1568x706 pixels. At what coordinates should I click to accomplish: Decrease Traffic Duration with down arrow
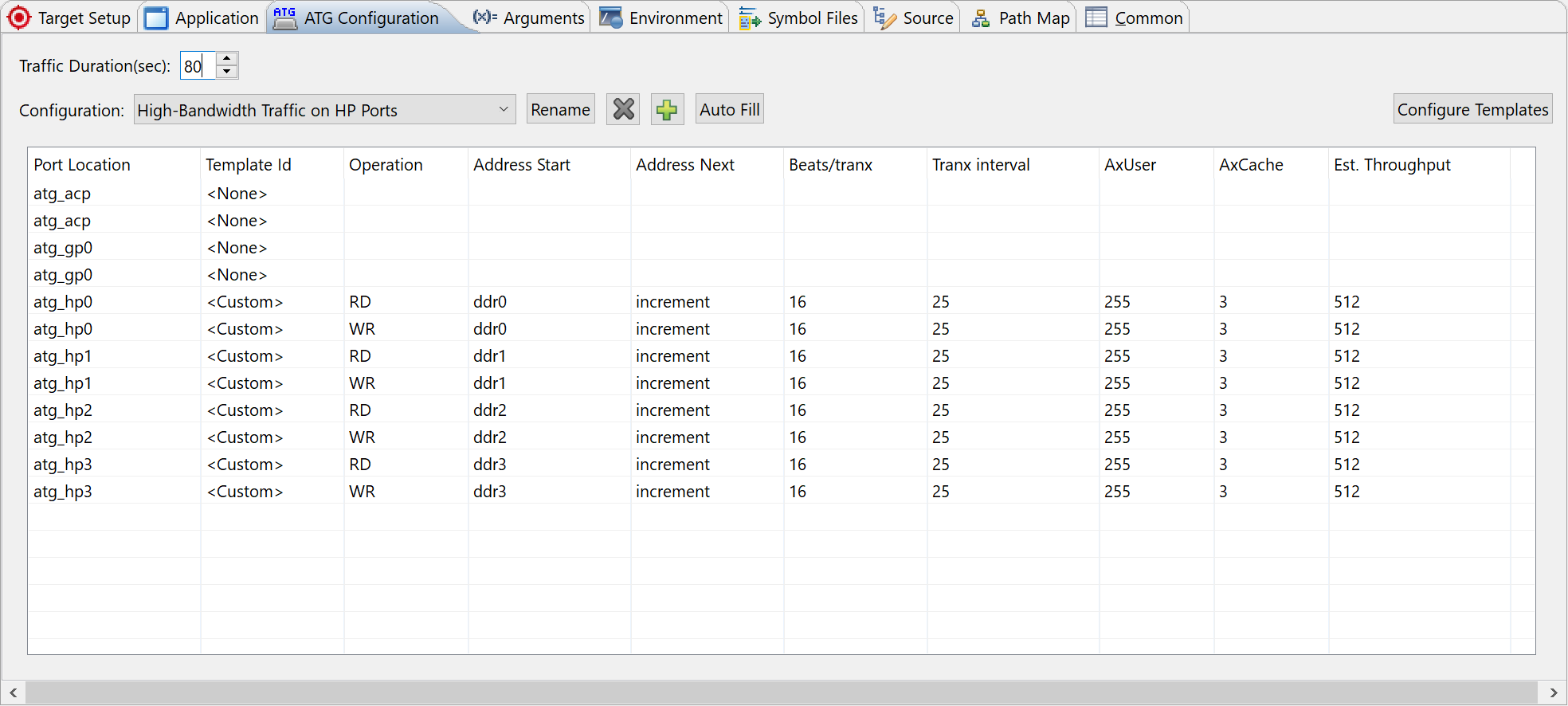coord(227,73)
